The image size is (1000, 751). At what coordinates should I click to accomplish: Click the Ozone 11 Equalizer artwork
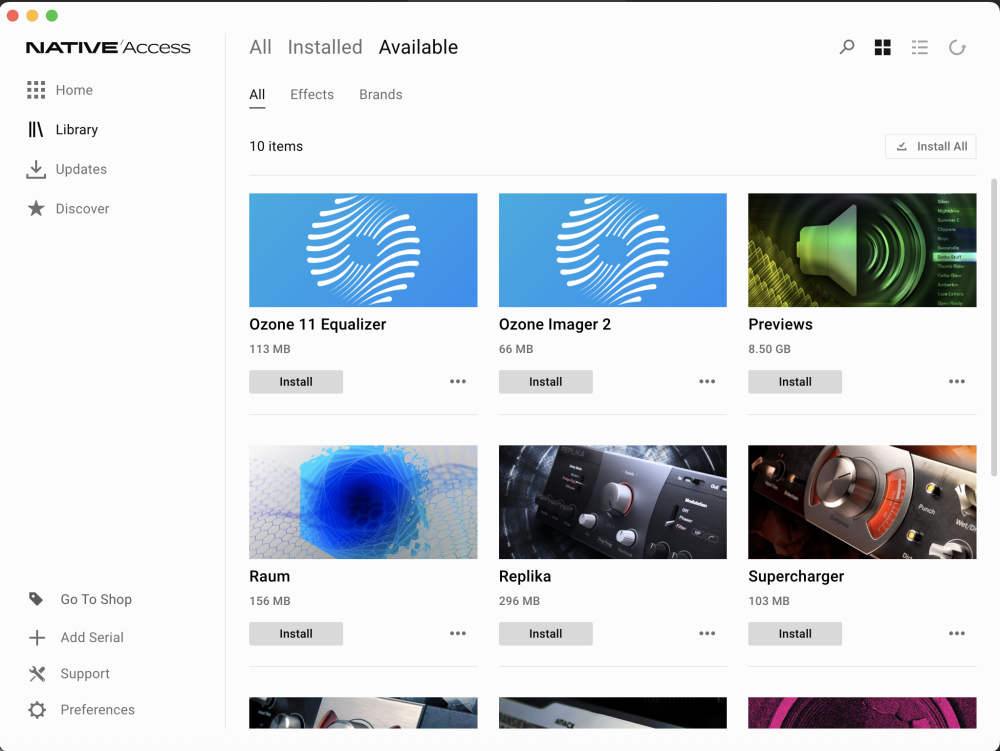[x=363, y=250]
